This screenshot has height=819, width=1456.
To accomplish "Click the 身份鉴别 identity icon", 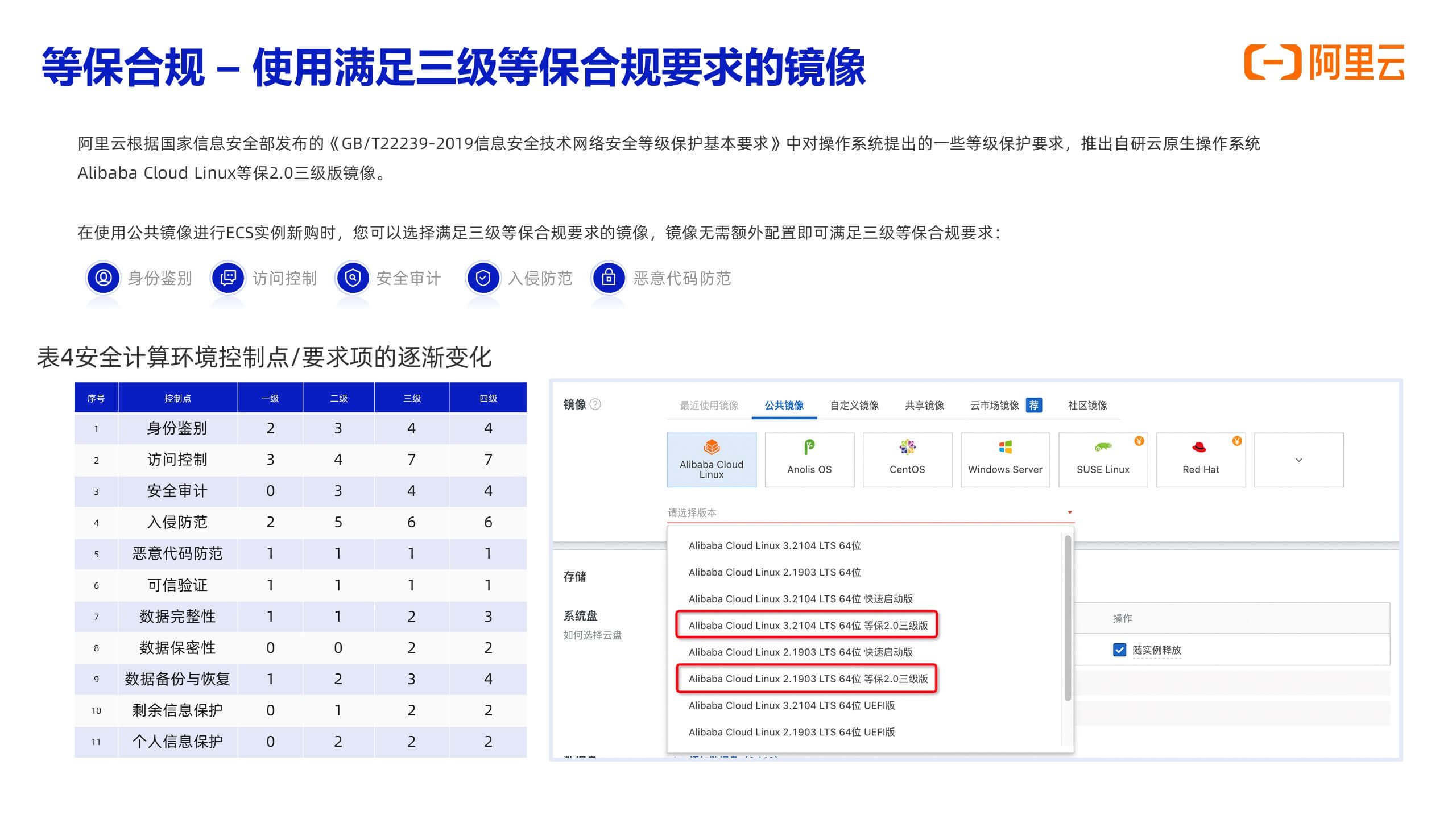I will [103, 278].
